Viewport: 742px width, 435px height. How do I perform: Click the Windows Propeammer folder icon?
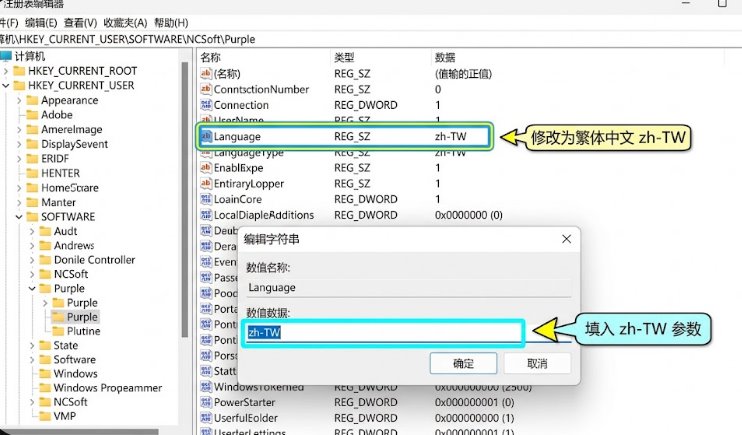45,388
